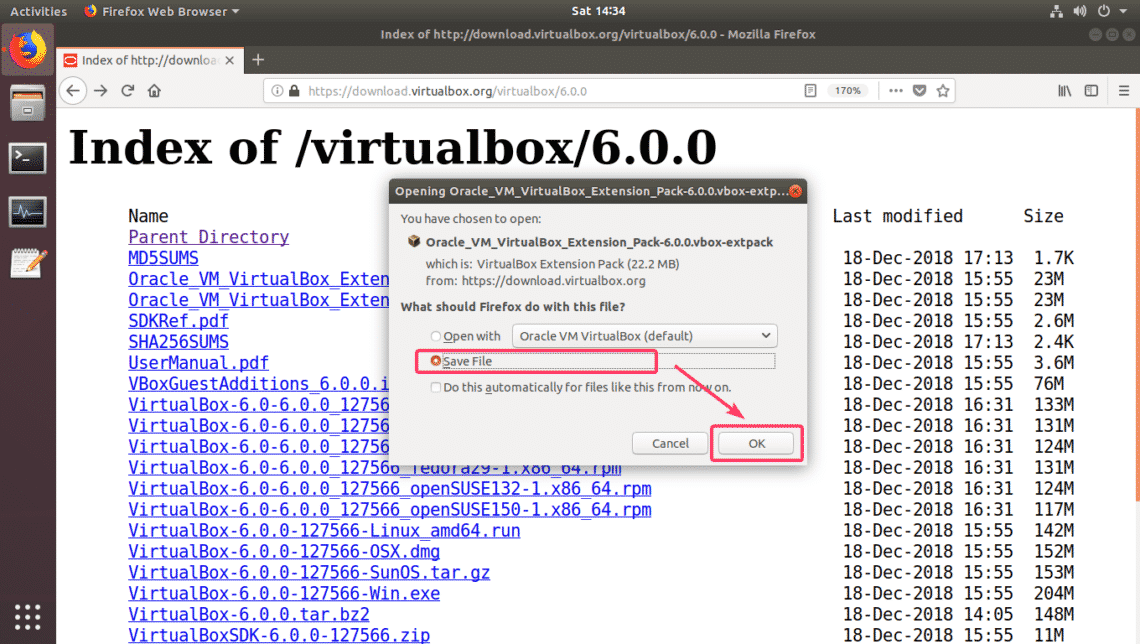Download VirtualBox-6.0.0.tar.bz2
This screenshot has height=644, width=1140.
point(249,615)
